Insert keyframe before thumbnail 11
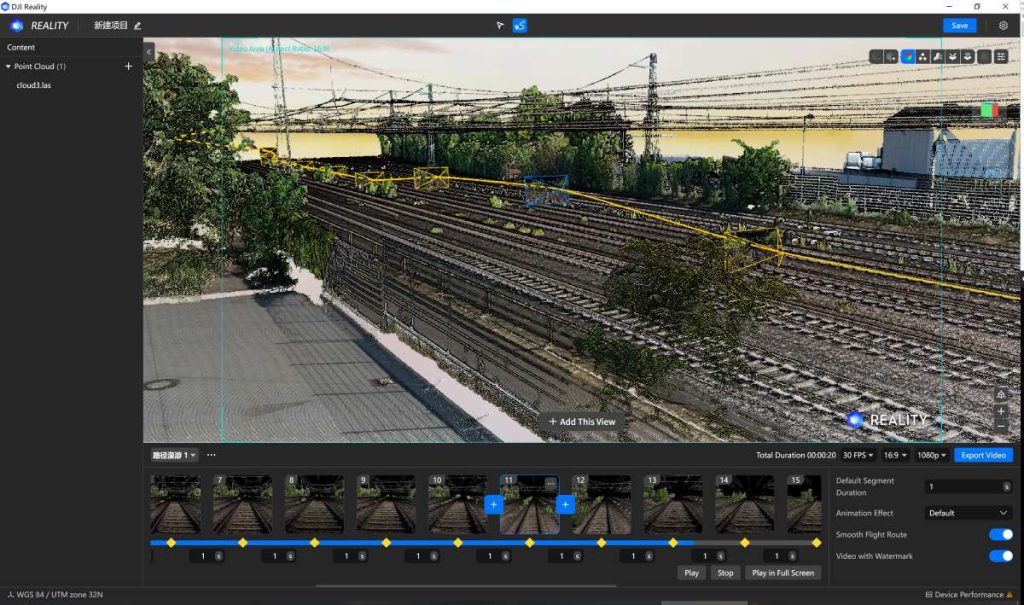The height and width of the screenshot is (605, 1024). pyautogui.click(x=493, y=505)
